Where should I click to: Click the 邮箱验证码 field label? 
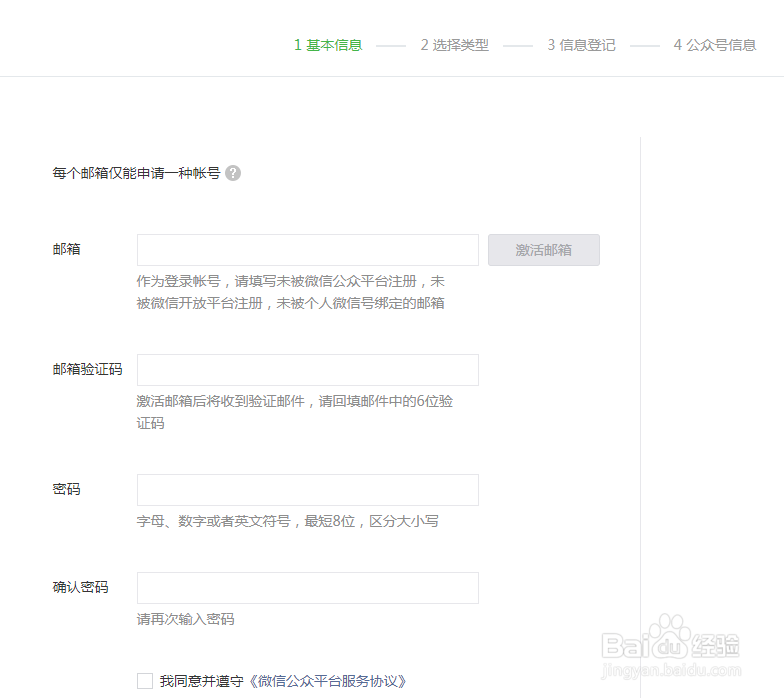[88, 369]
